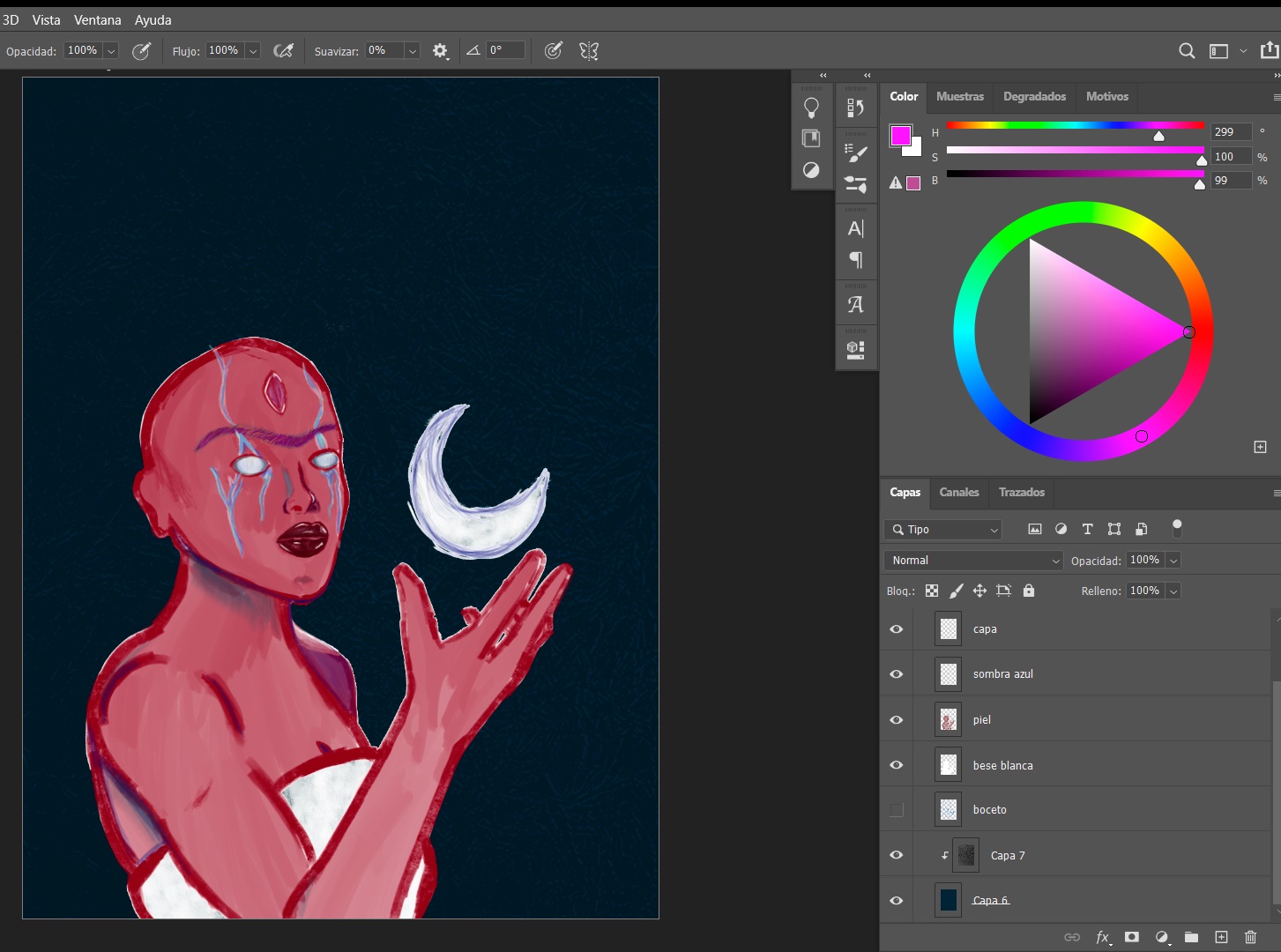Lock layer position
The width and height of the screenshot is (1281, 952).
point(979,591)
